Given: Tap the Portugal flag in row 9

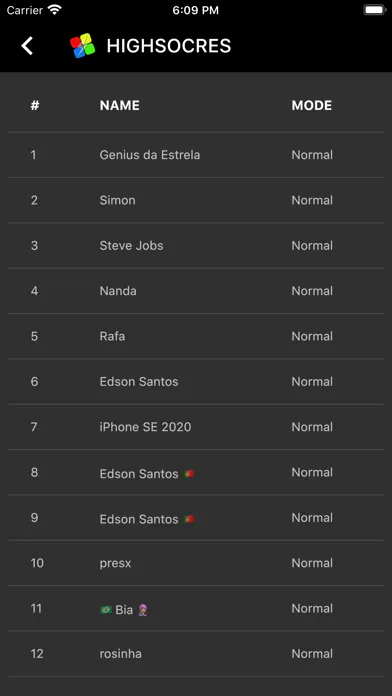Looking at the screenshot, I should 189,519.
